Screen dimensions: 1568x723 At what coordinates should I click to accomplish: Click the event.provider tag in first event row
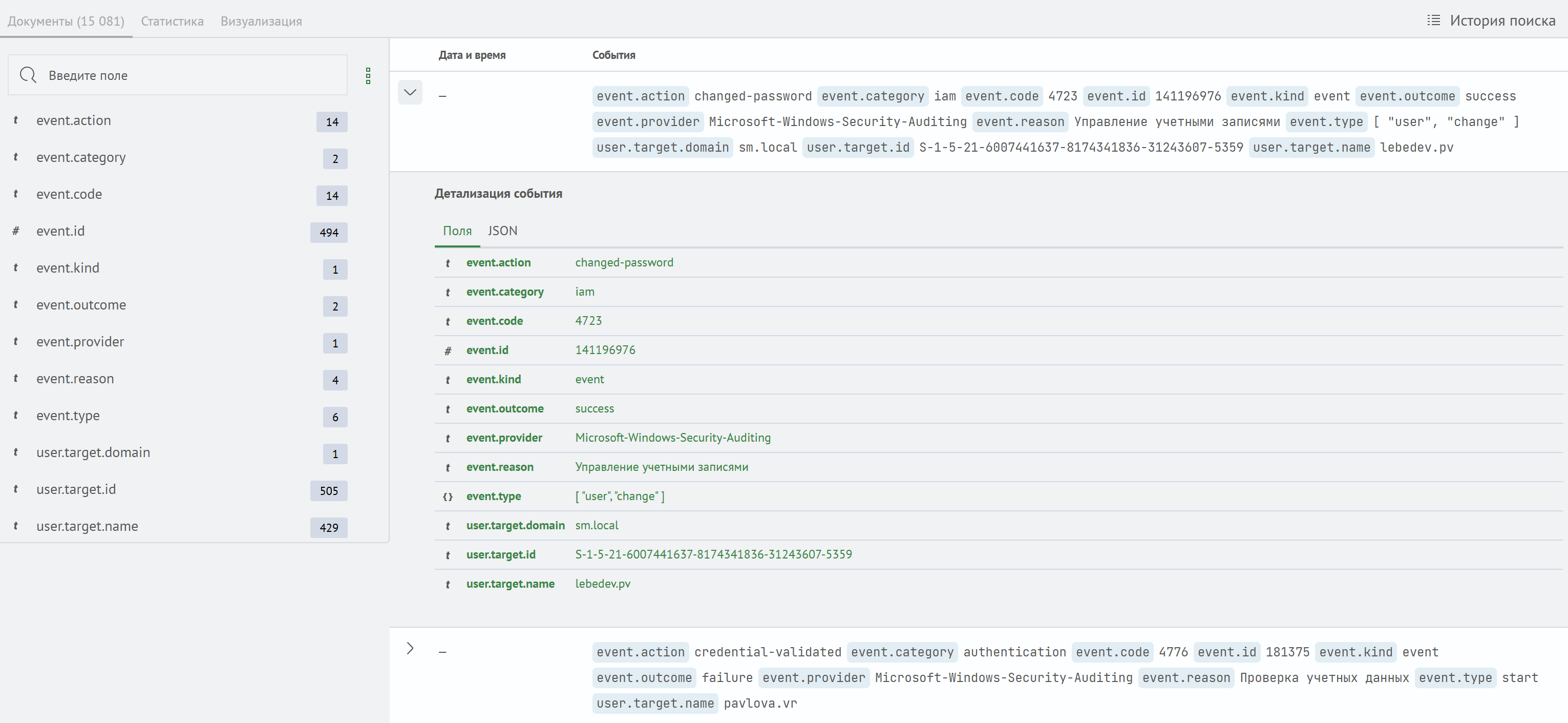[648, 122]
